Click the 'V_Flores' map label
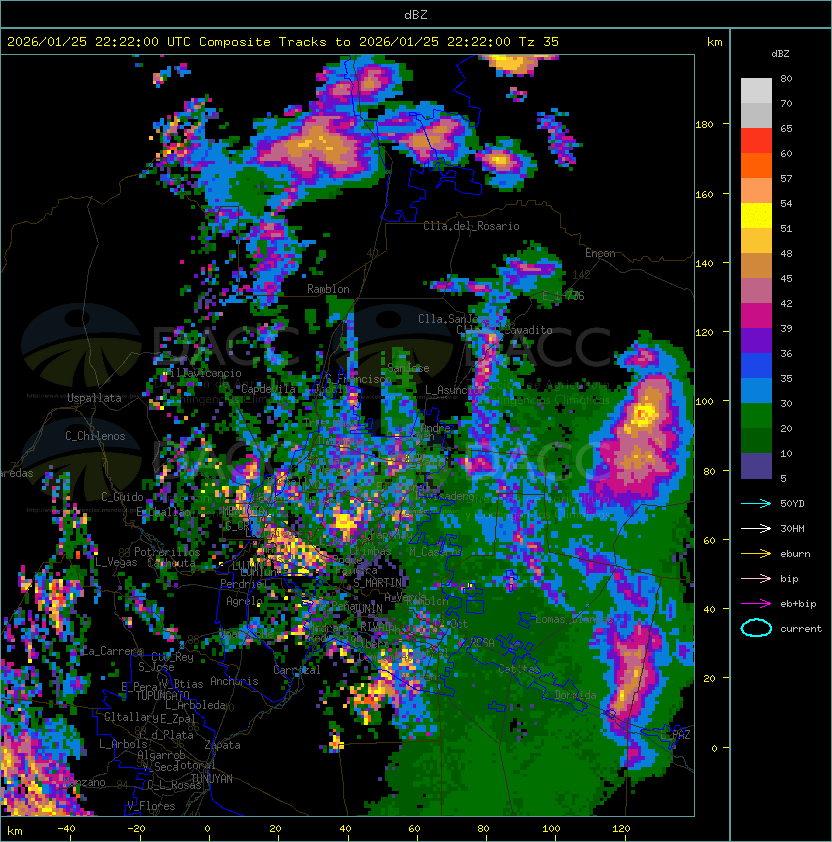832x842 pixels. [151, 806]
